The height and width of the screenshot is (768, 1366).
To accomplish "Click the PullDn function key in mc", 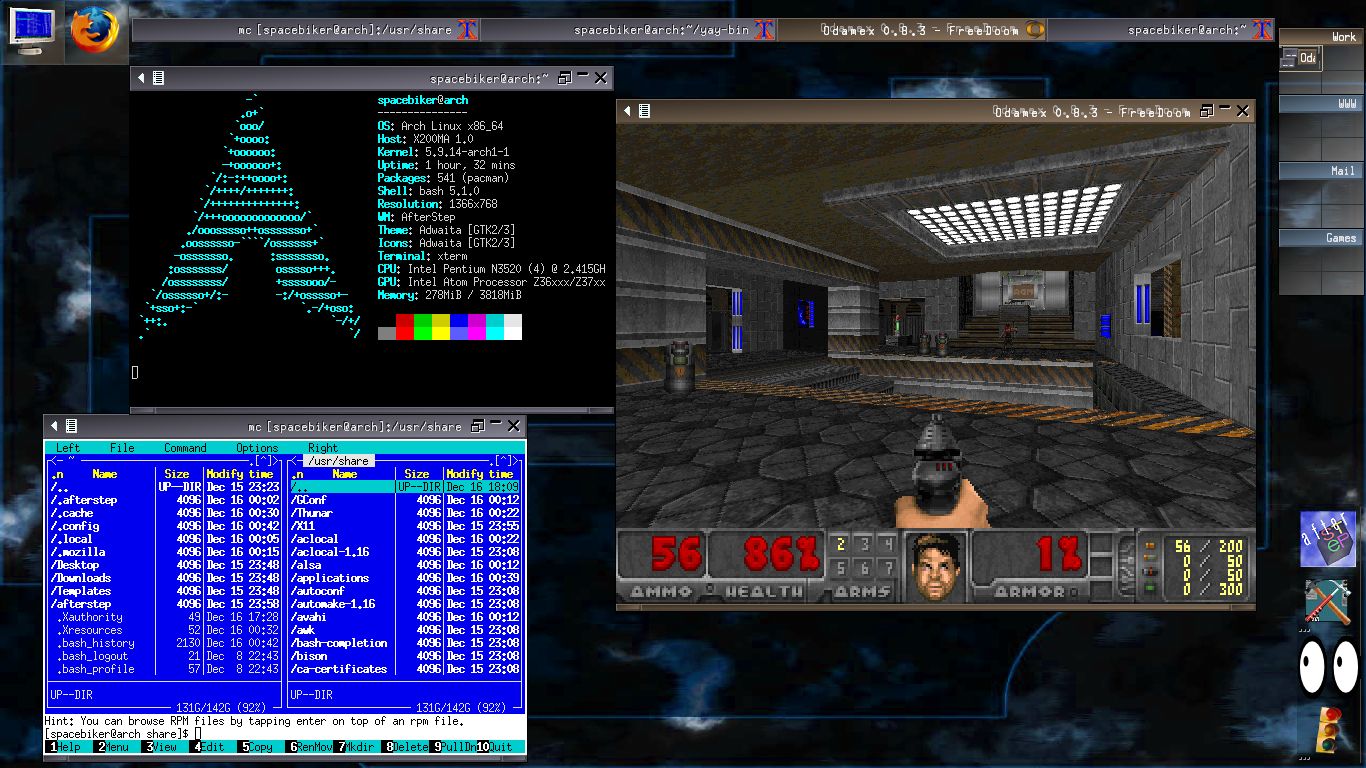I will (453, 747).
